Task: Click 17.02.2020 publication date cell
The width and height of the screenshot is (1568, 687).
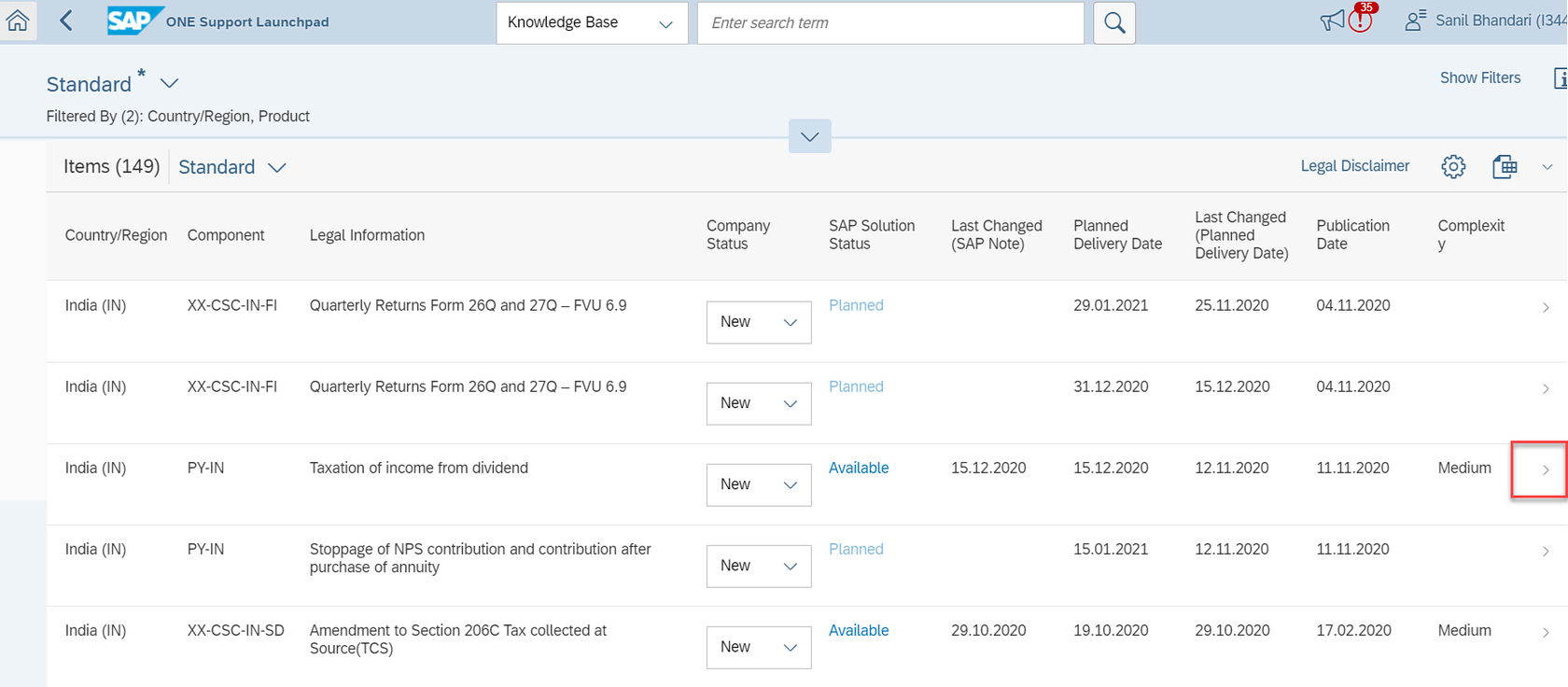Action: pyautogui.click(x=1353, y=630)
